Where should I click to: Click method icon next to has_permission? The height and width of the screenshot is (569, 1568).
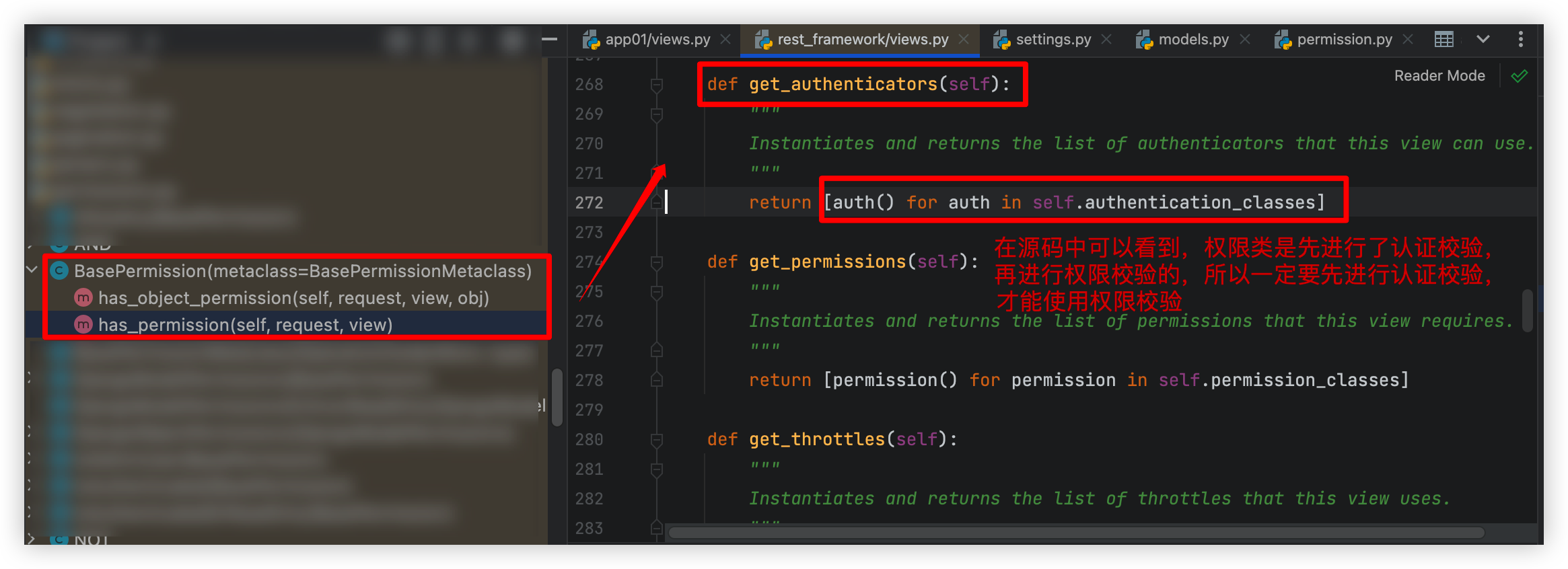coord(83,325)
